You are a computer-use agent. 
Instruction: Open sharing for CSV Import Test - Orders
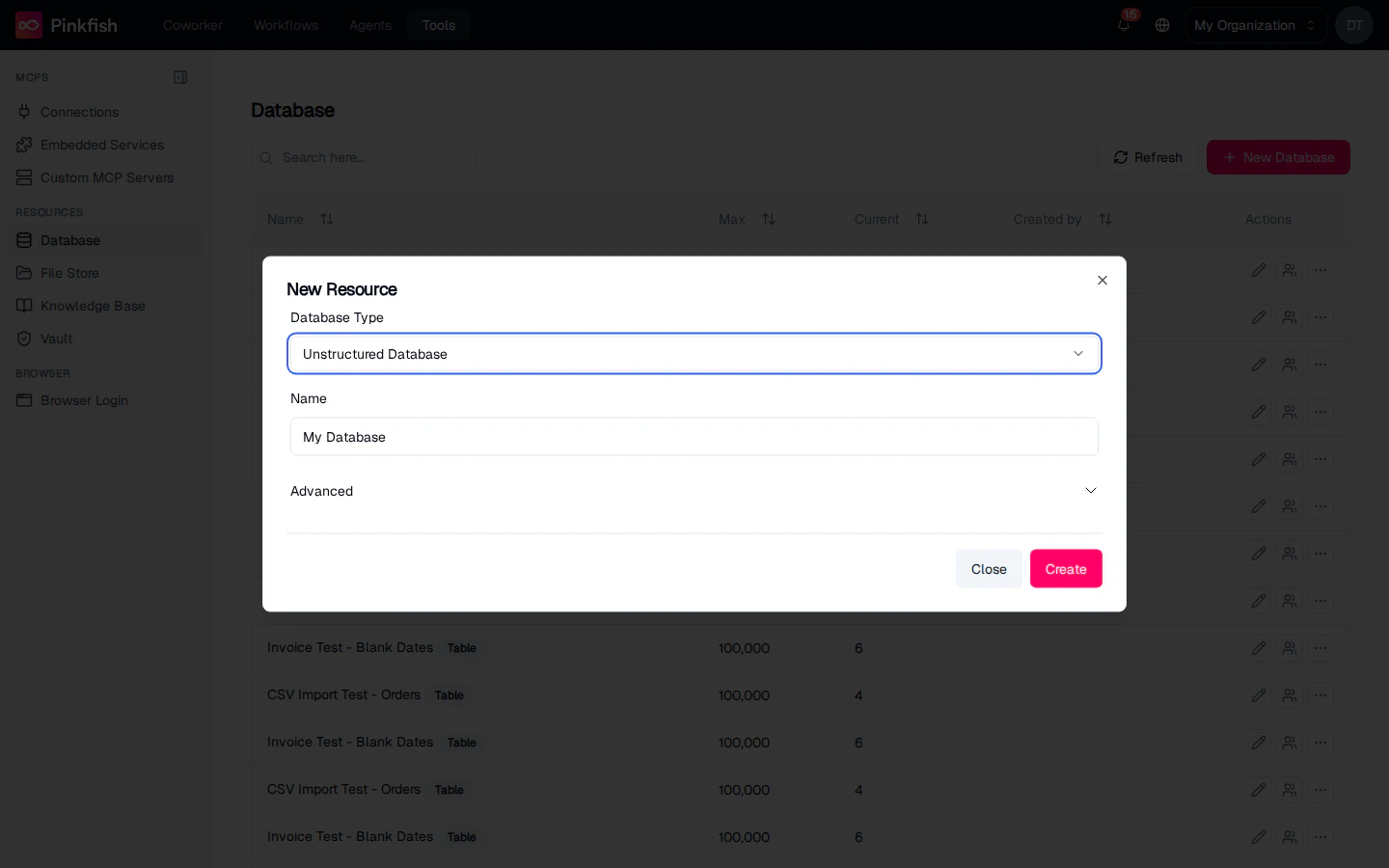tap(1290, 695)
